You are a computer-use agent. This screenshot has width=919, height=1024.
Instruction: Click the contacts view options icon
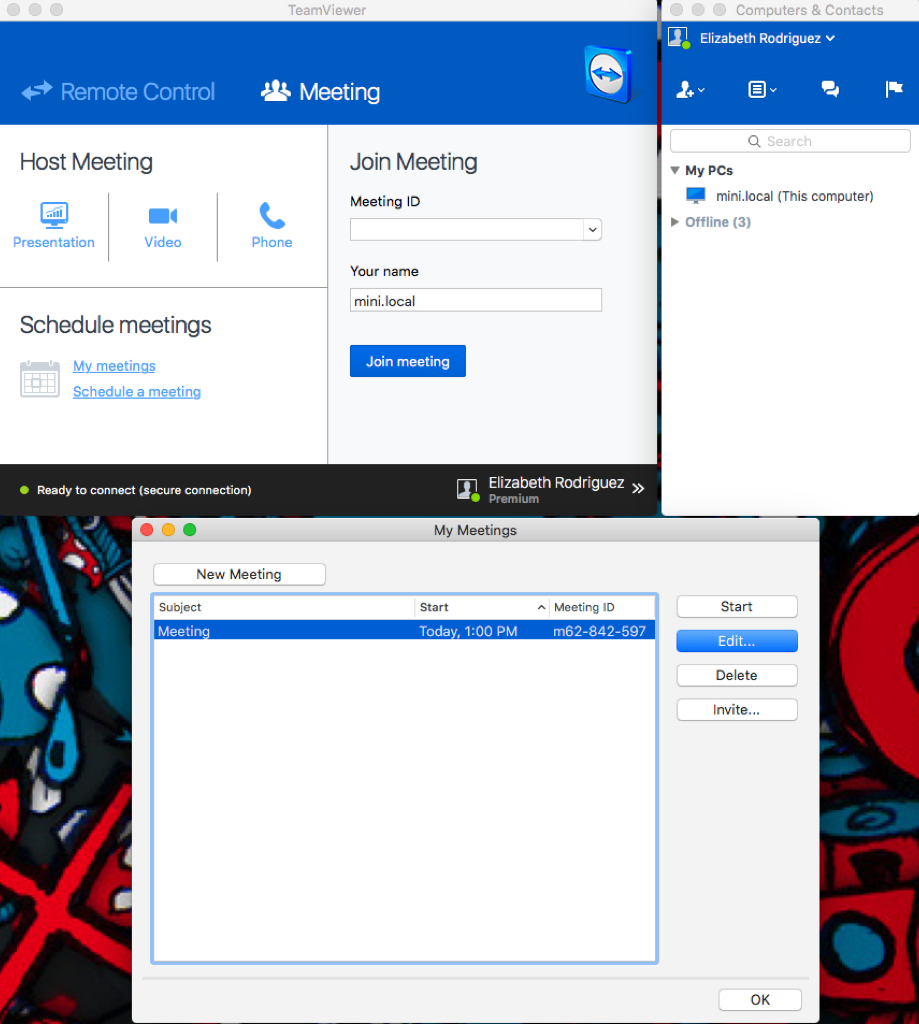click(761, 89)
